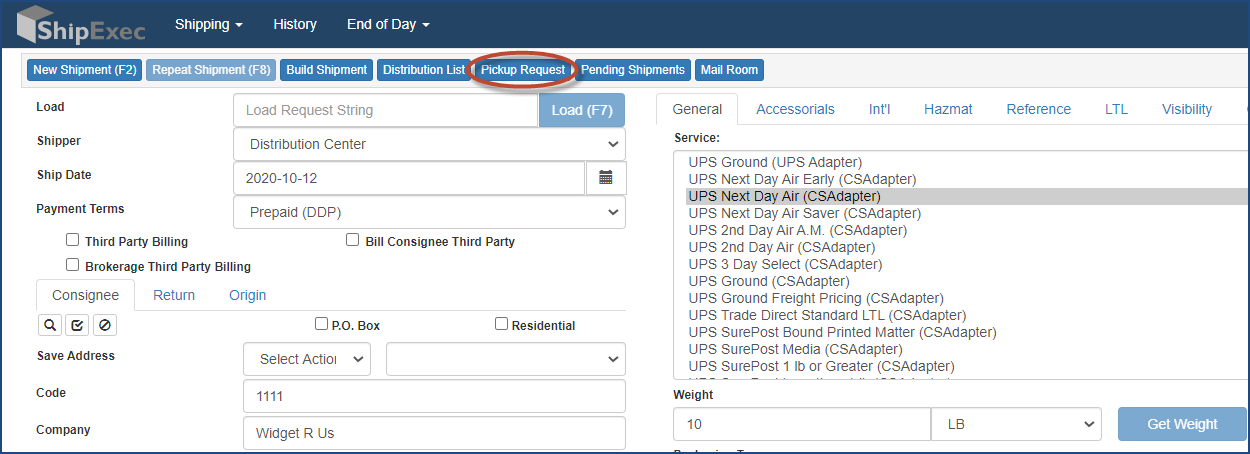
Task: Click the validate address checkmark icon
Action: pos(76,325)
